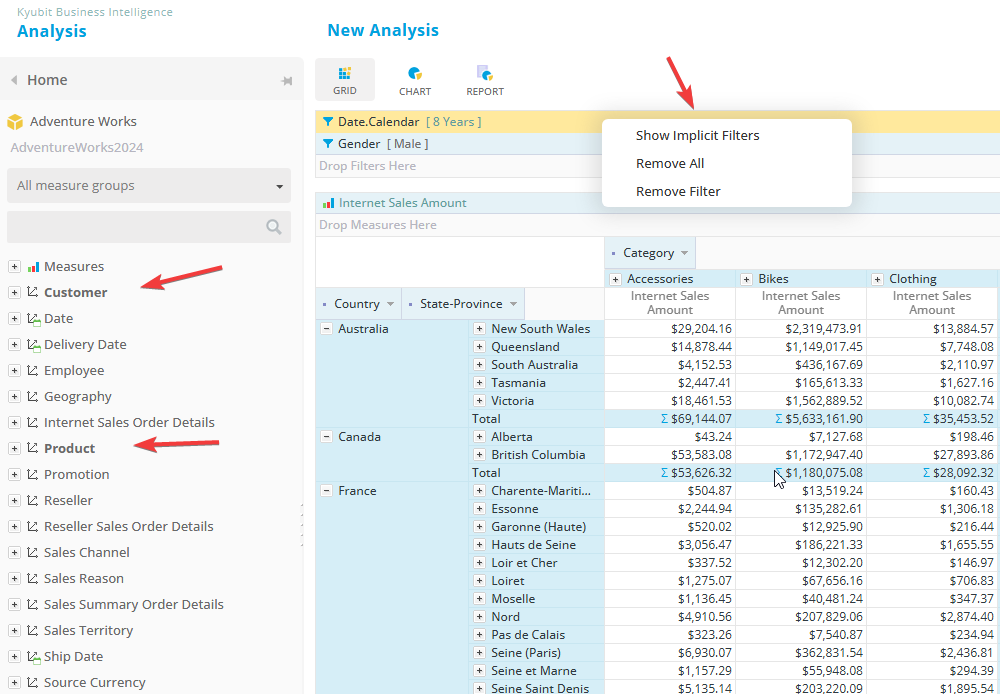Click Remove Filter menu option

[x=678, y=192]
